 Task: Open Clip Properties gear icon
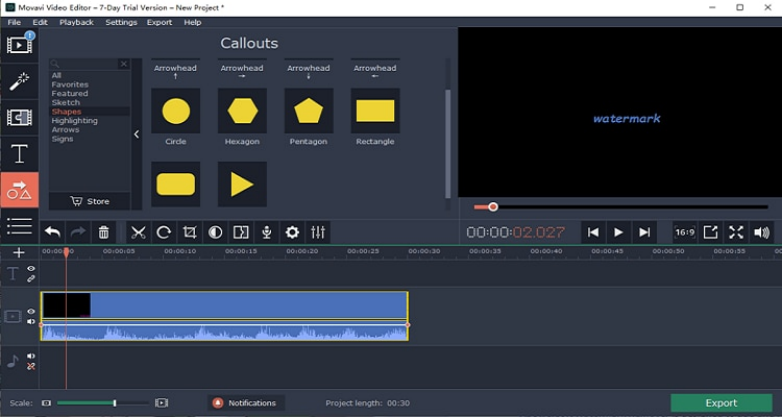point(292,232)
